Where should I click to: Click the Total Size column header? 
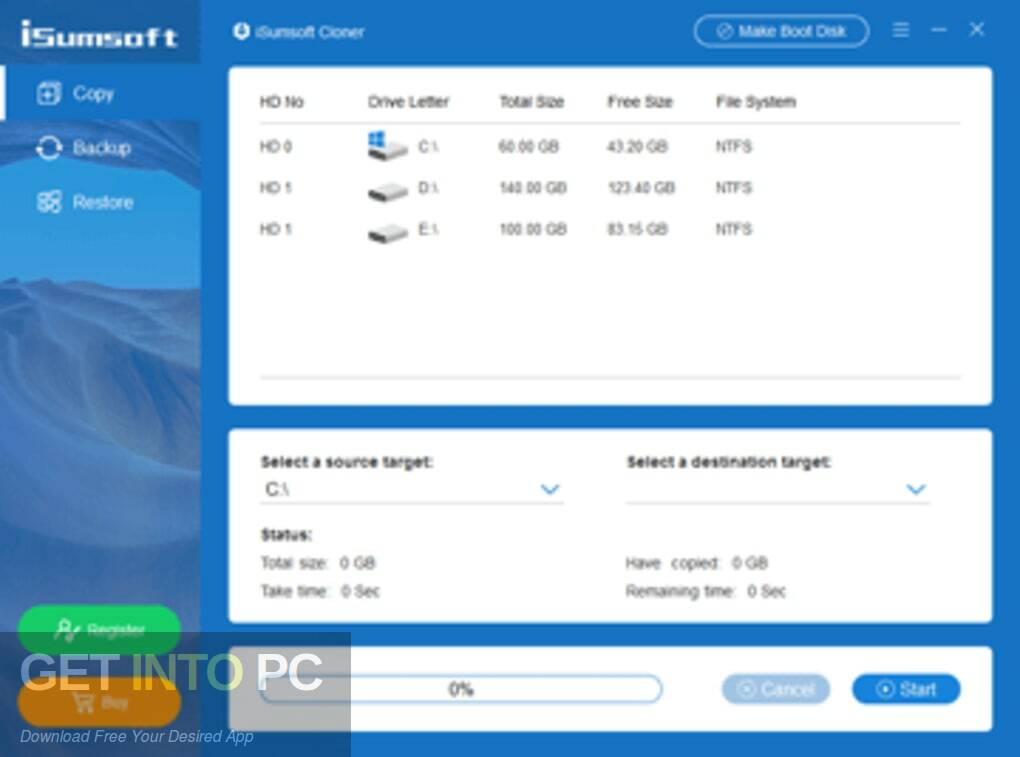click(x=531, y=102)
